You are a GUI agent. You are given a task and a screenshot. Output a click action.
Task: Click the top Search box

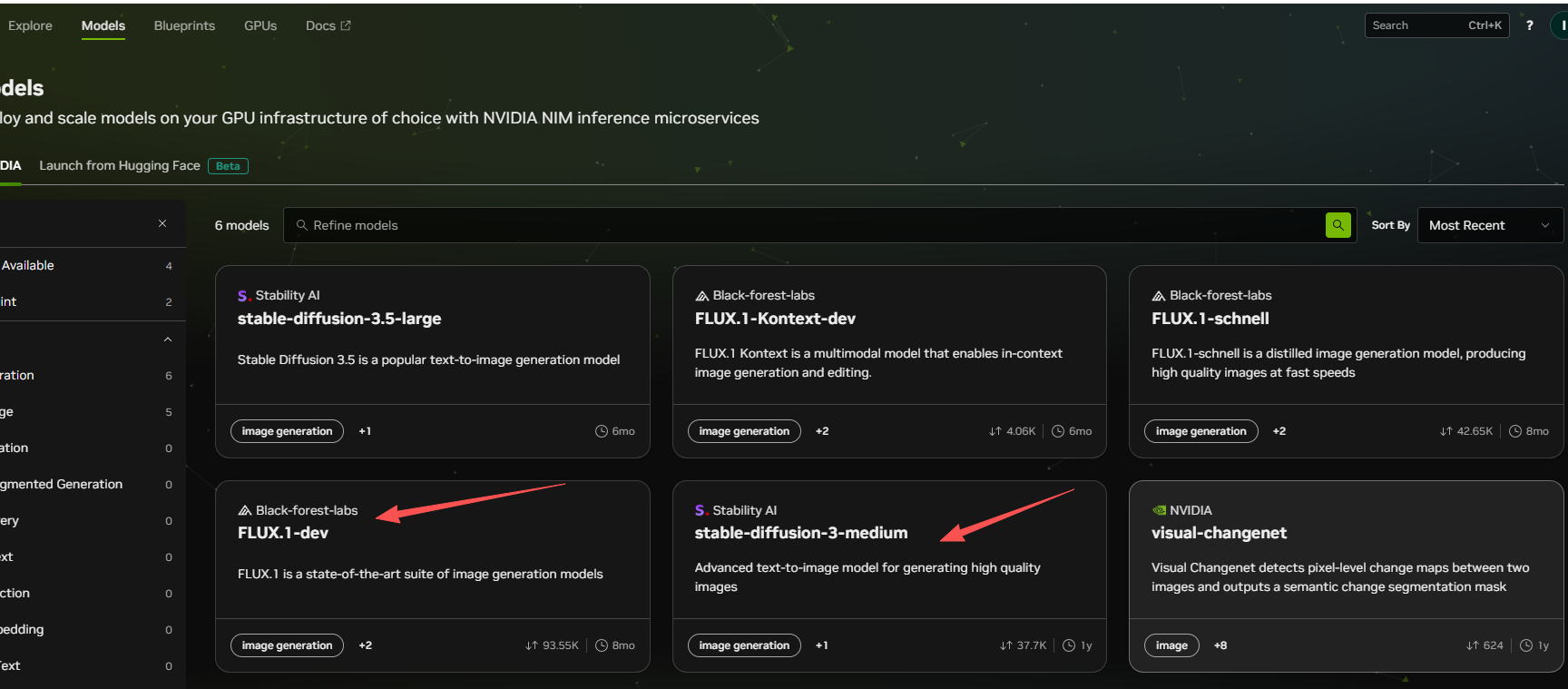(1436, 25)
